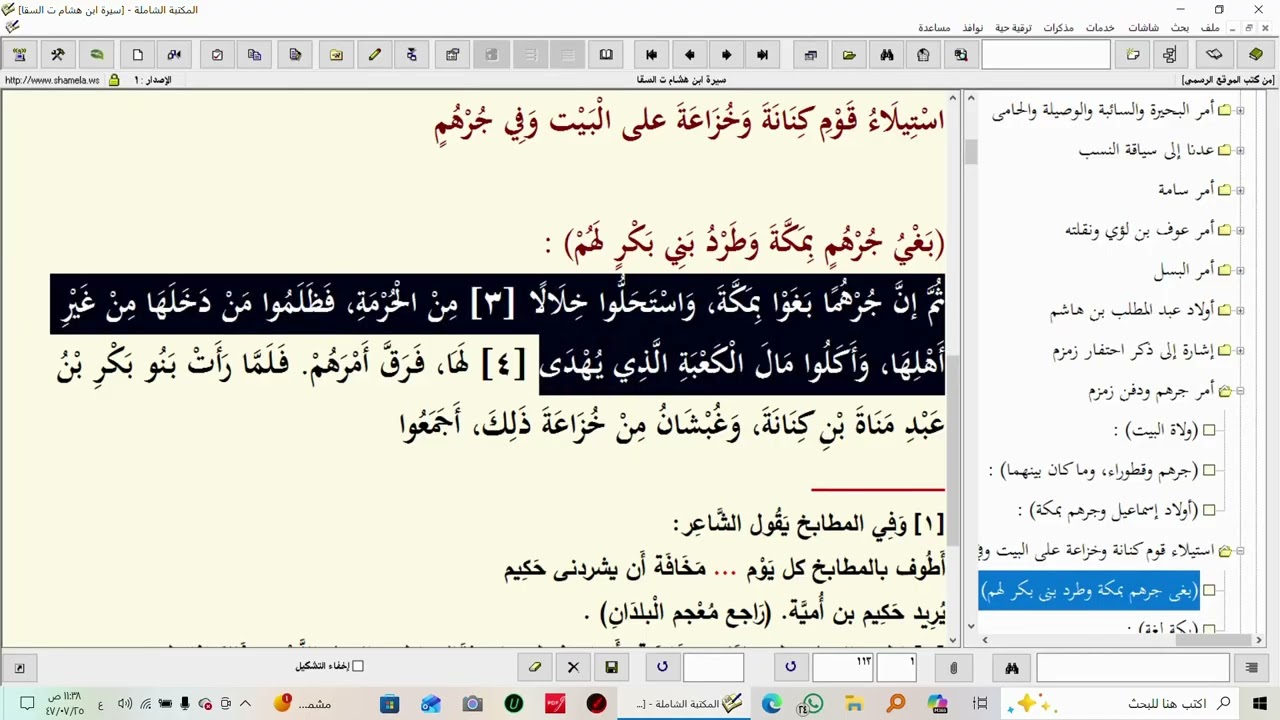Expand the أولاد عبد المطلب بن هاشم node

[1240, 311]
